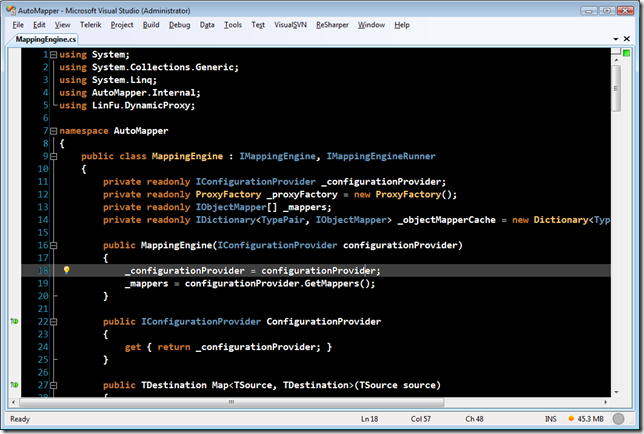Click the Ready status text
The image size is (644, 434).
pyautogui.click(x=20, y=419)
